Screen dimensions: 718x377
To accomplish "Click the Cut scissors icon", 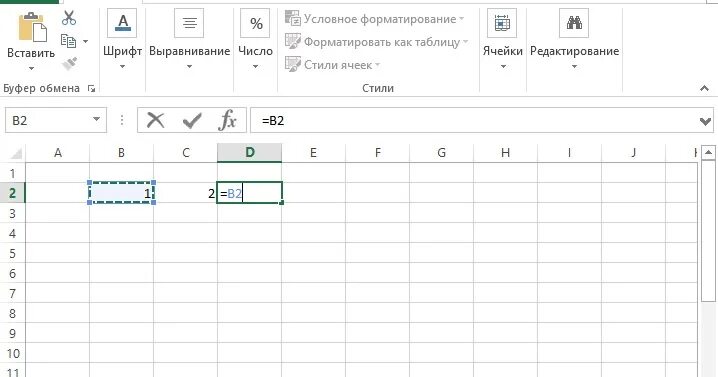I will [69, 18].
